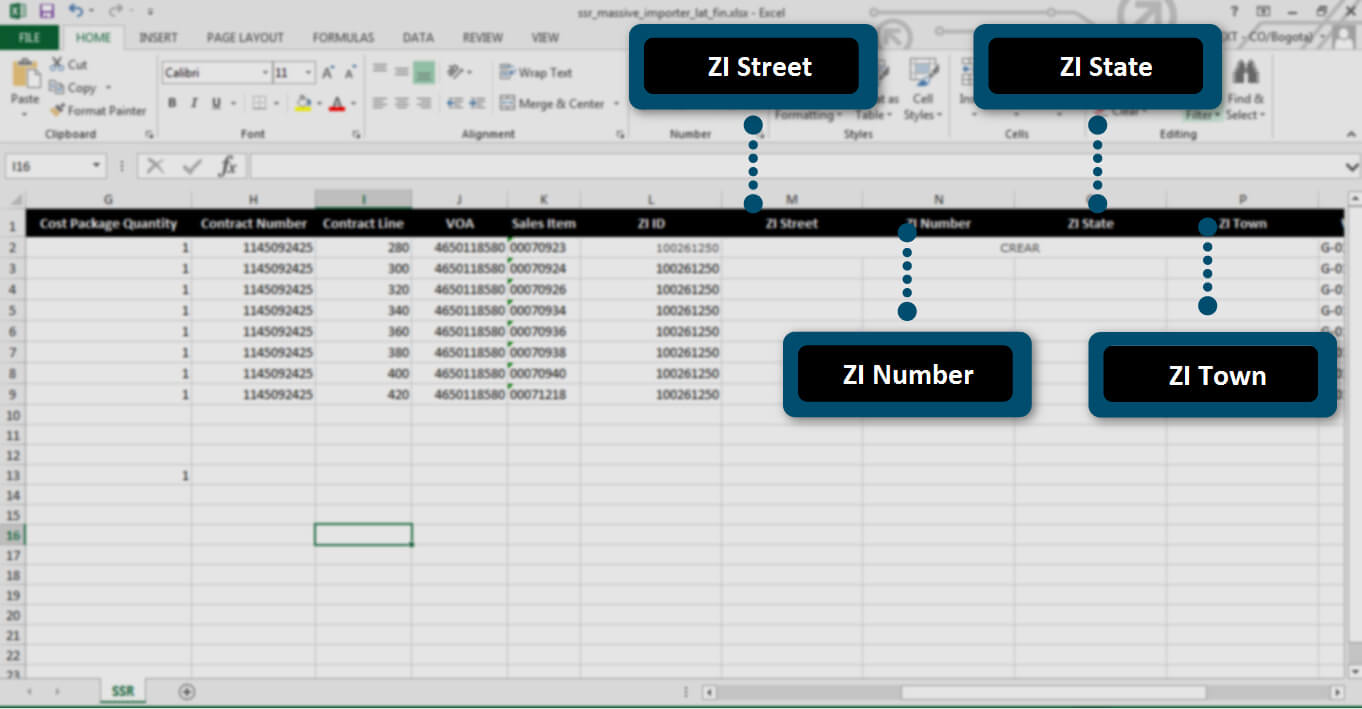The width and height of the screenshot is (1362, 709).
Task: Click the Save icon in the title bar
Action: click(46, 11)
